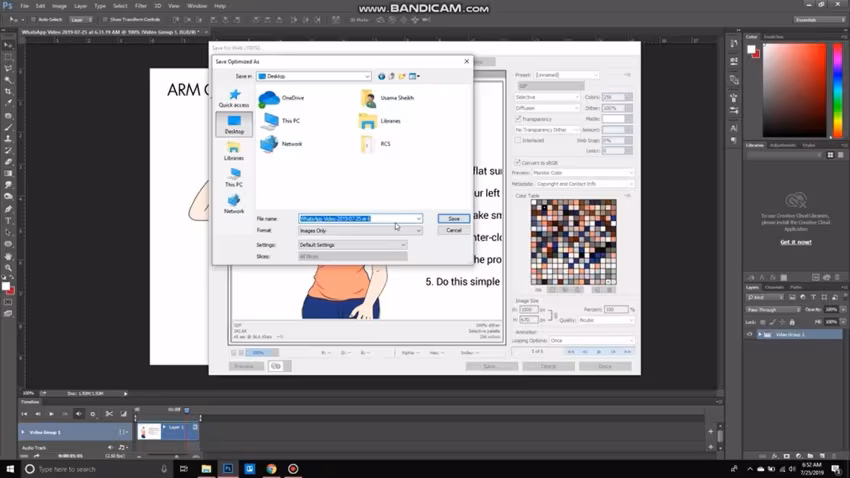Click Cancel in Save Optimized As dialog
850x478 pixels.
453,230
